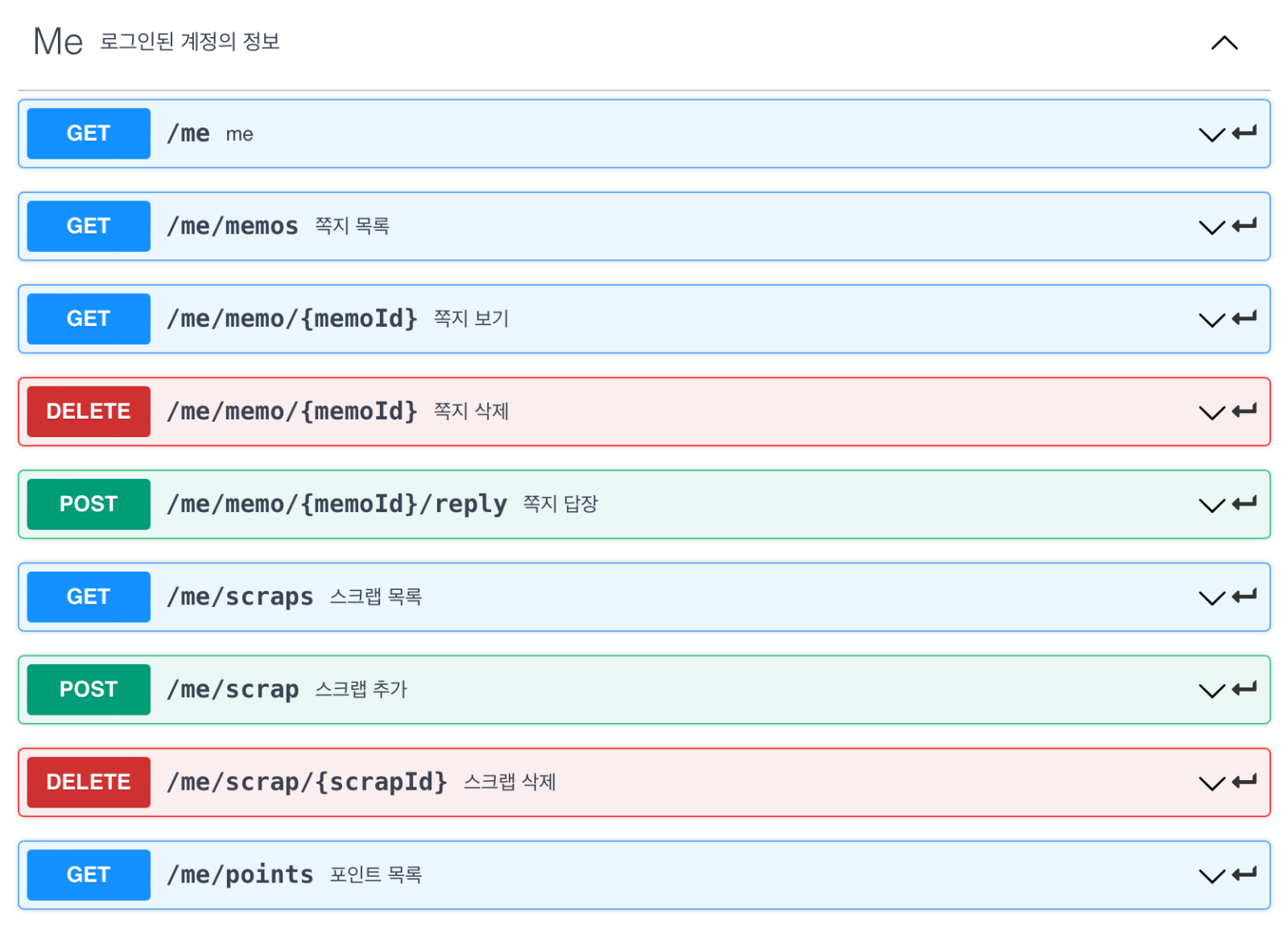The height and width of the screenshot is (933, 1288).
Task: Expand the POST /me/memo/{memoId}/reply chevron
Action: (x=1212, y=505)
